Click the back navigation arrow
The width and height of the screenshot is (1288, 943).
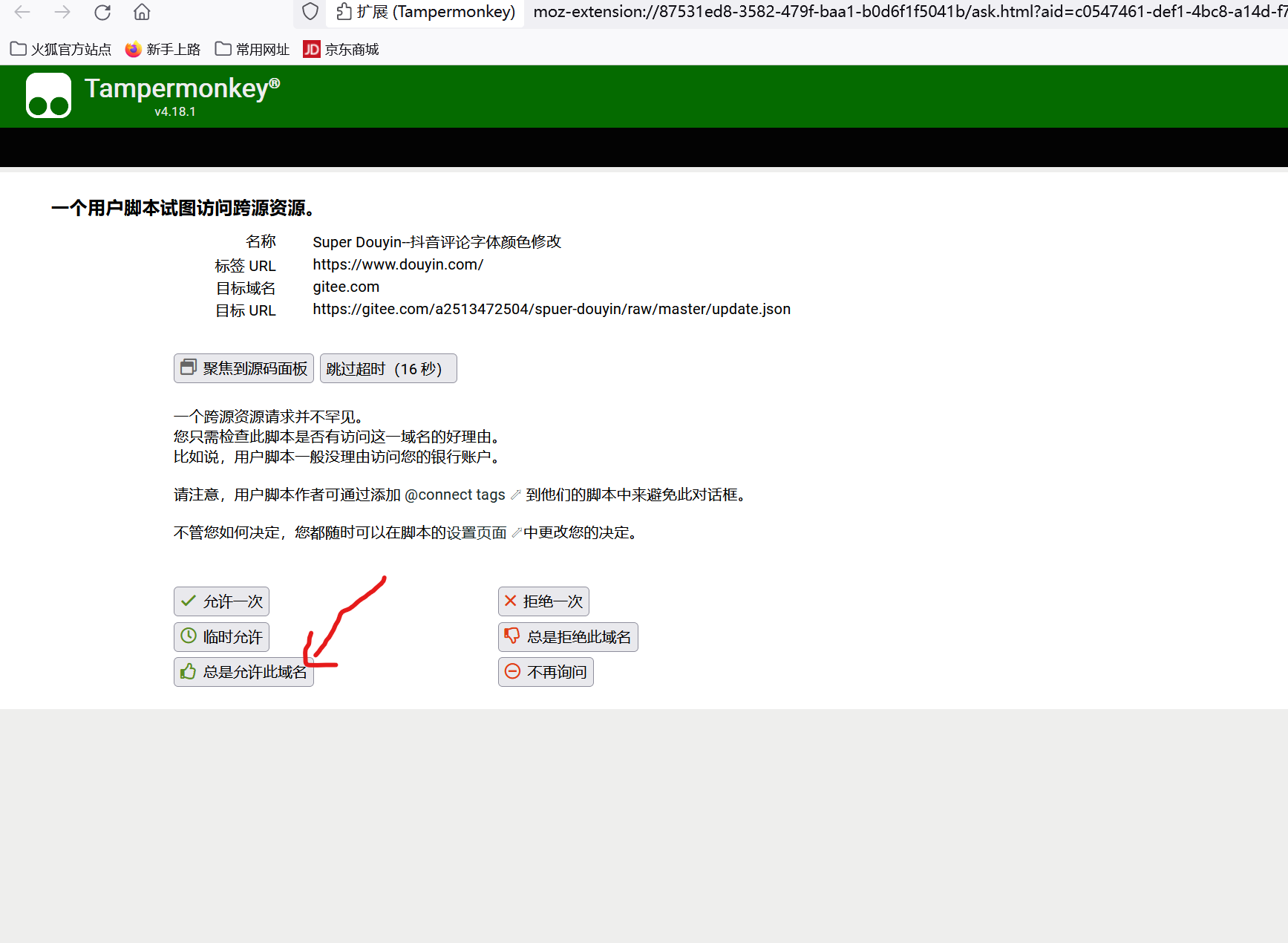tap(22, 12)
